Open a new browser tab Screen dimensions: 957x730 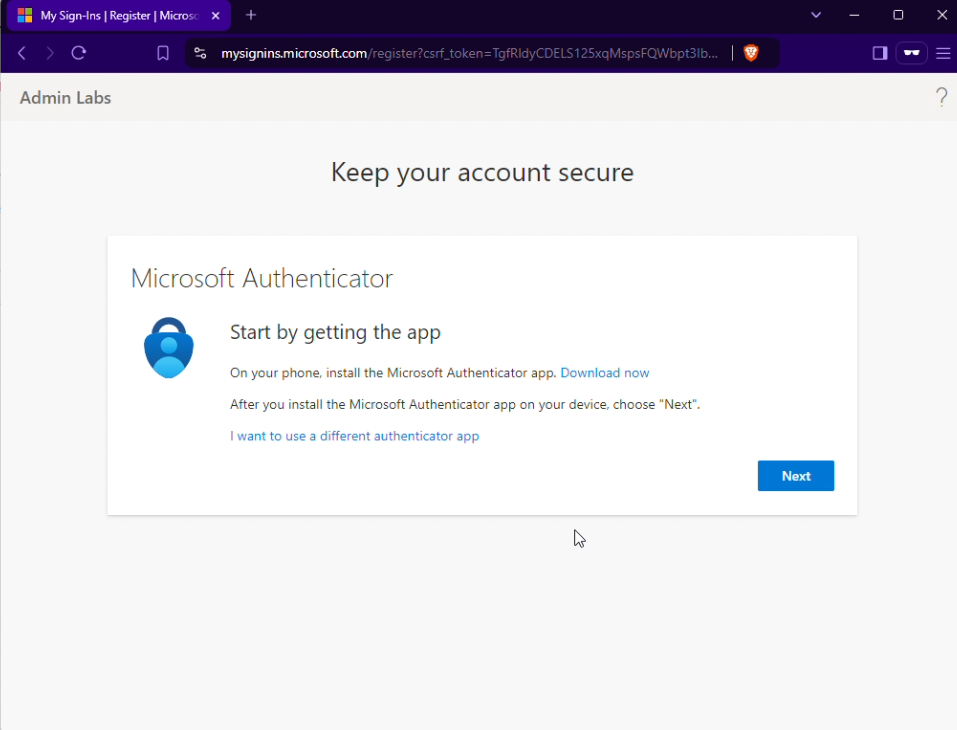tap(251, 15)
